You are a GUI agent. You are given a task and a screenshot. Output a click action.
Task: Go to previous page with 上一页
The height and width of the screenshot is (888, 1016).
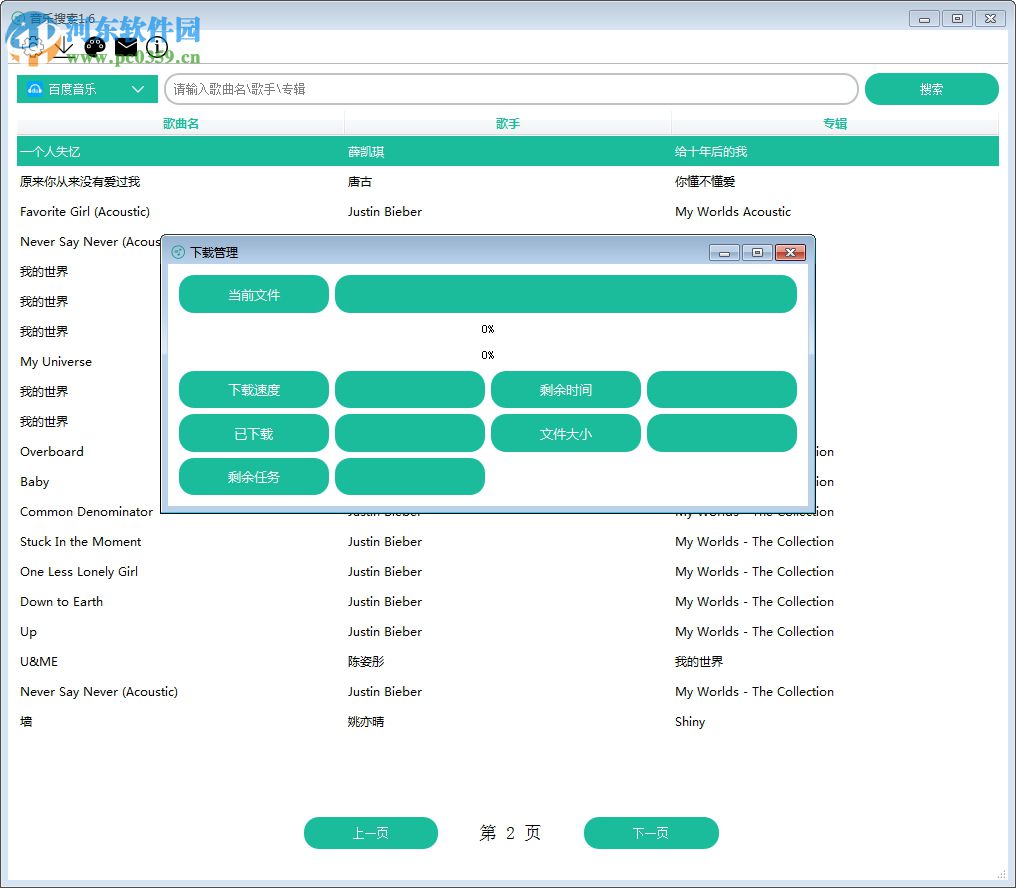pyautogui.click(x=371, y=833)
